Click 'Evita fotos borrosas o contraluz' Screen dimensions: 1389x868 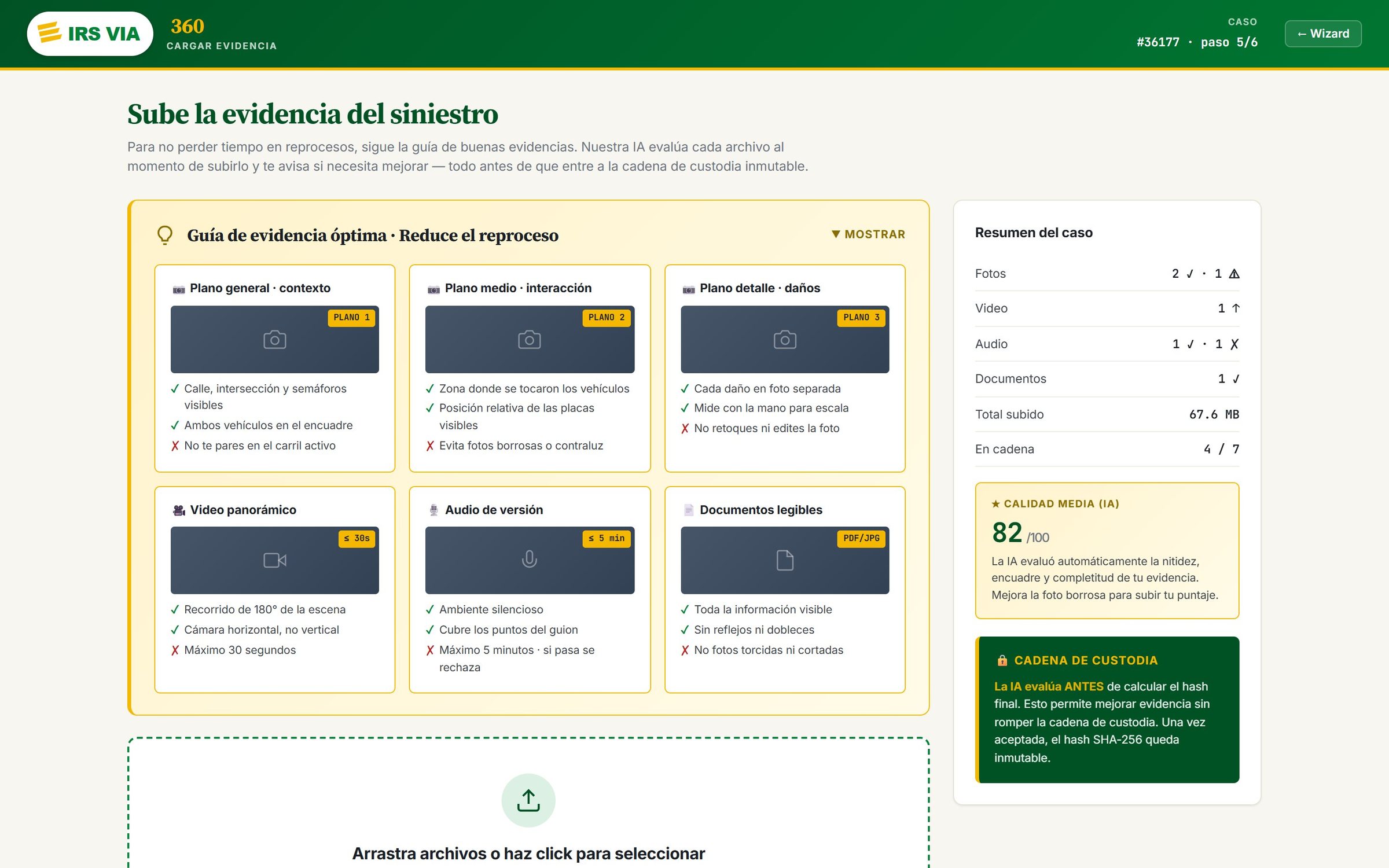521,446
